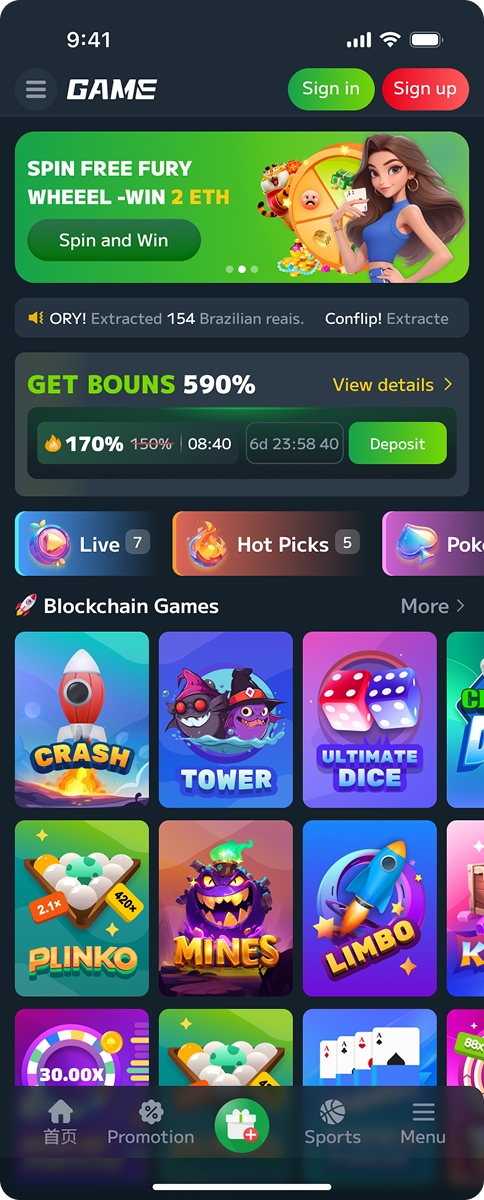Expand View details chevron
Image resolution: width=484 pixels, height=1200 pixels.
click(x=448, y=385)
